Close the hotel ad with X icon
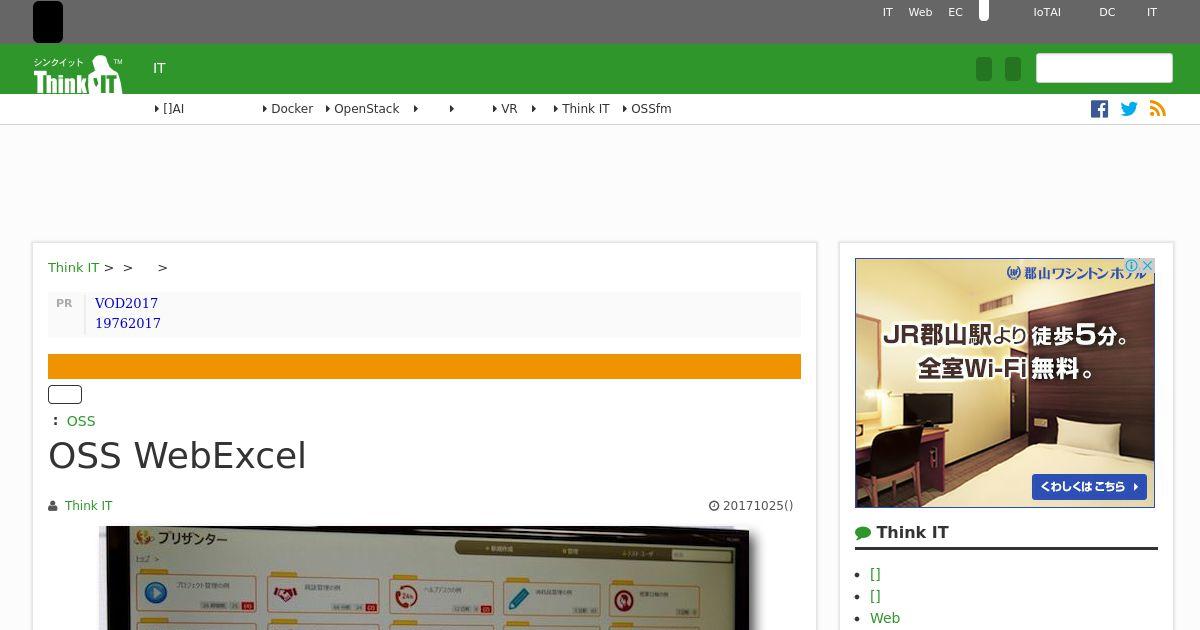The image size is (1200, 630). (x=1147, y=266)
